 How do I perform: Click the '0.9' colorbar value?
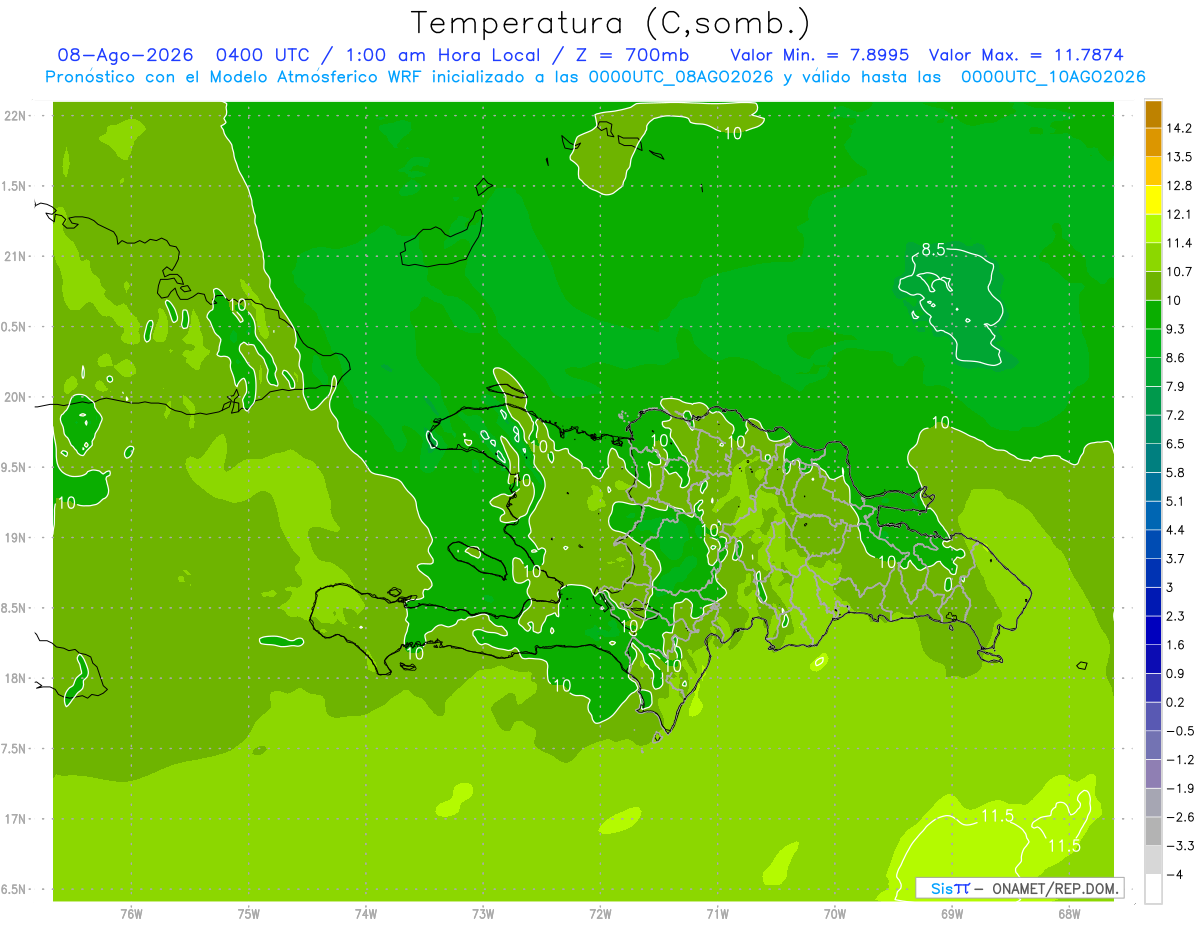pos(1176,673)
